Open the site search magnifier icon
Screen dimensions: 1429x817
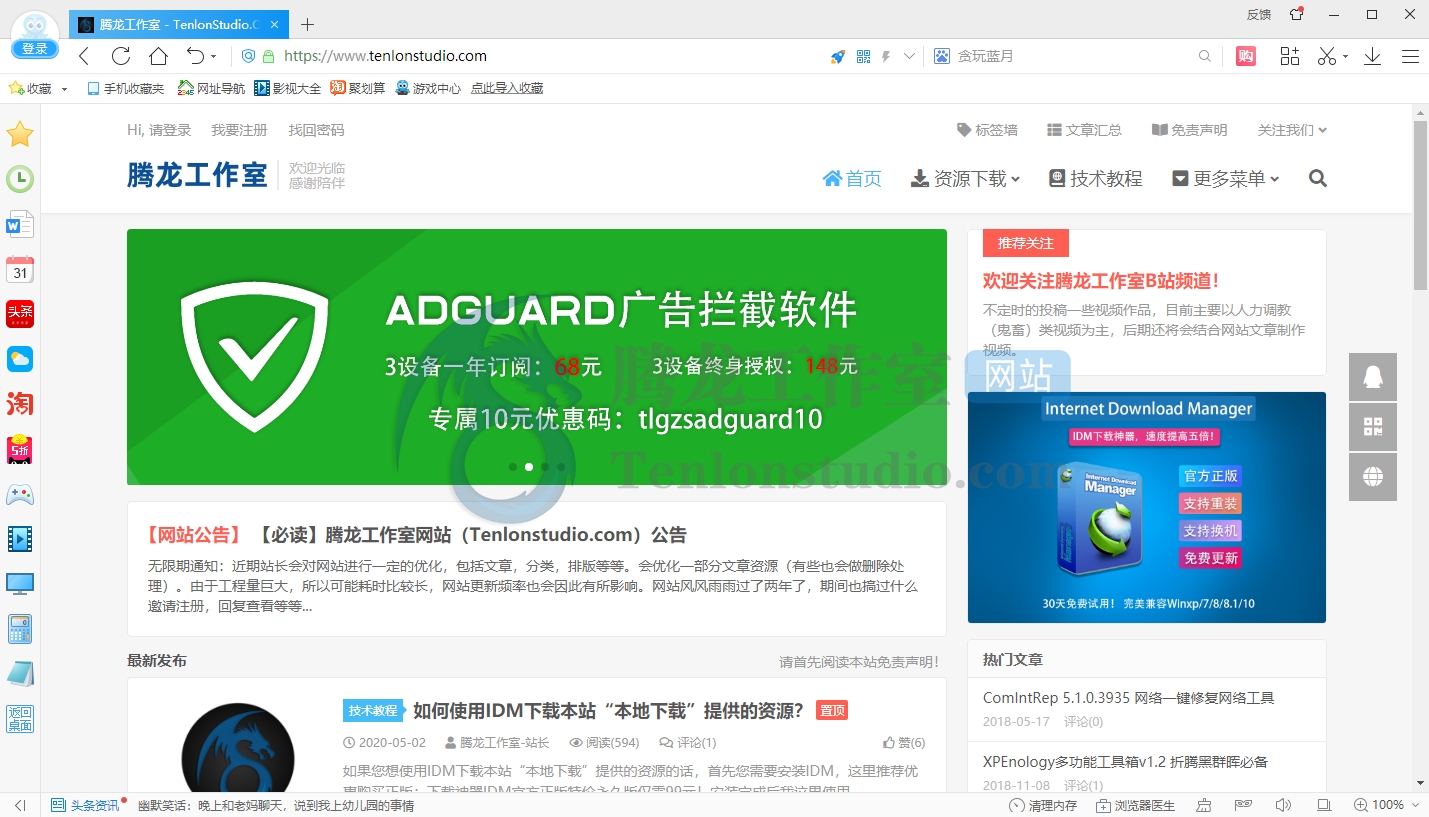1318,179
